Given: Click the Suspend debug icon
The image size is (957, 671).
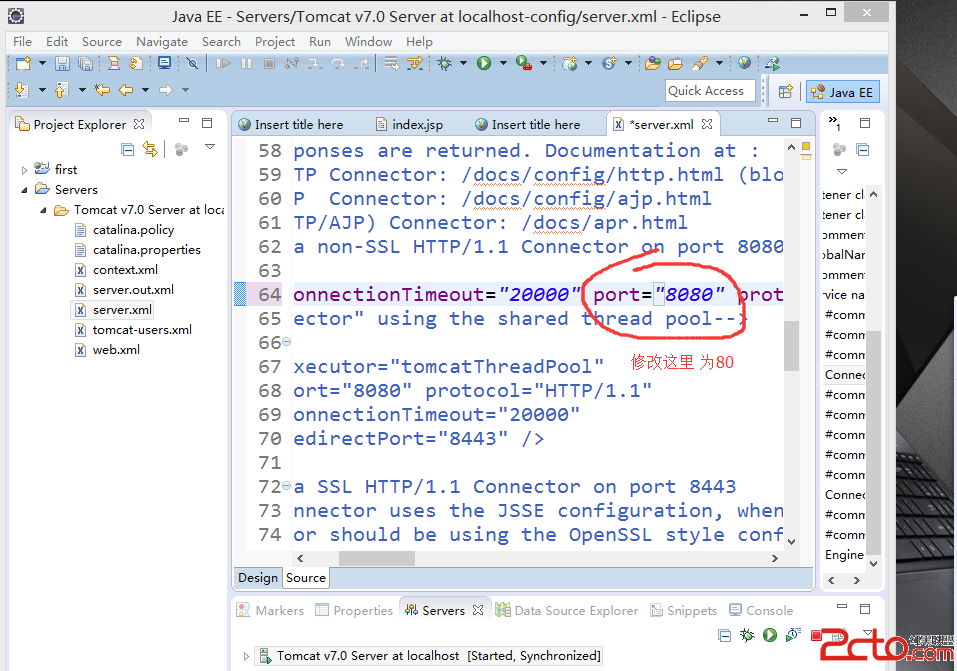Looking at the screenshot, I should coord(247,63).
